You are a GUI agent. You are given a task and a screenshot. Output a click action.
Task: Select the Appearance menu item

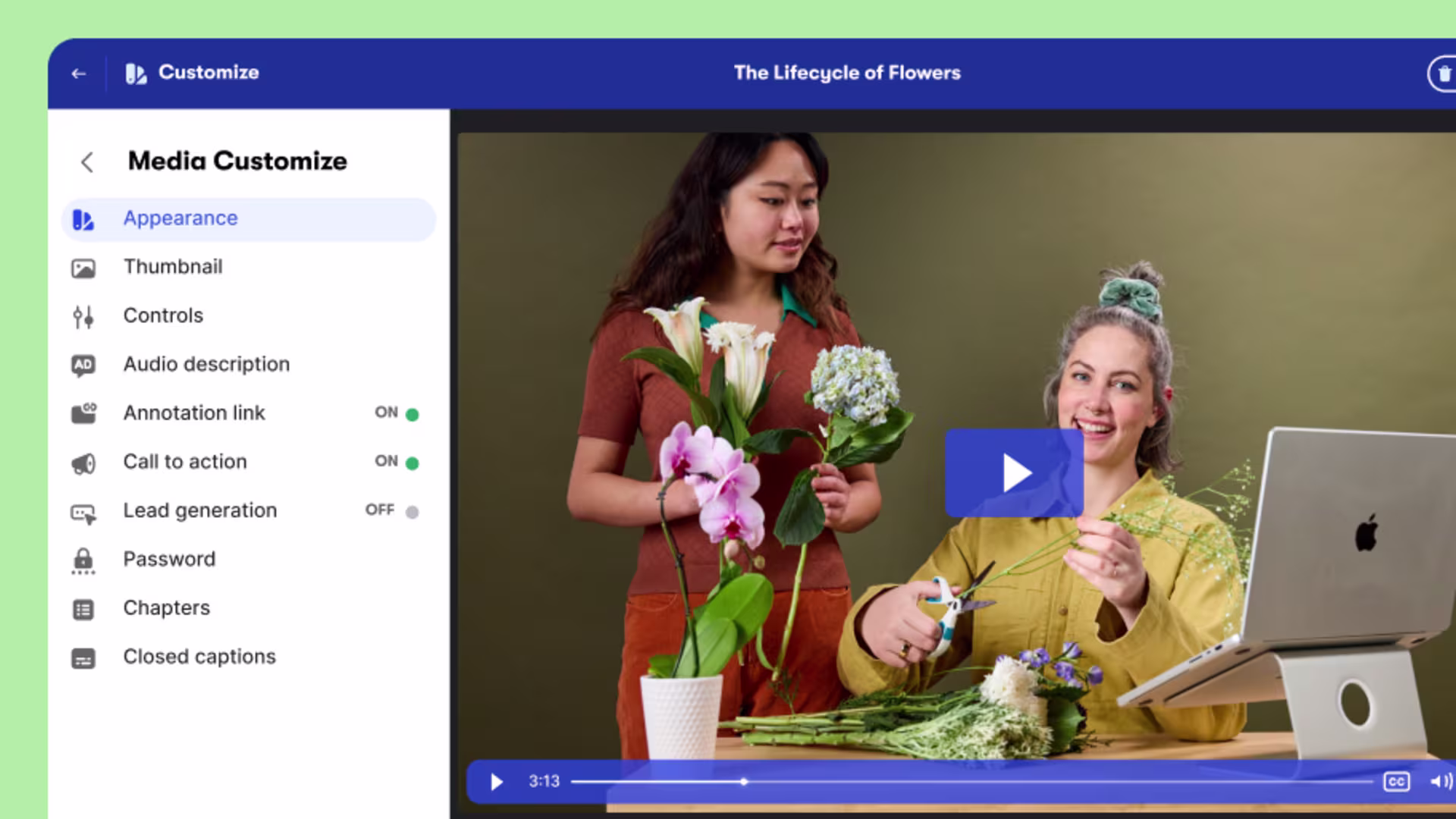click(x=180, y=218)
